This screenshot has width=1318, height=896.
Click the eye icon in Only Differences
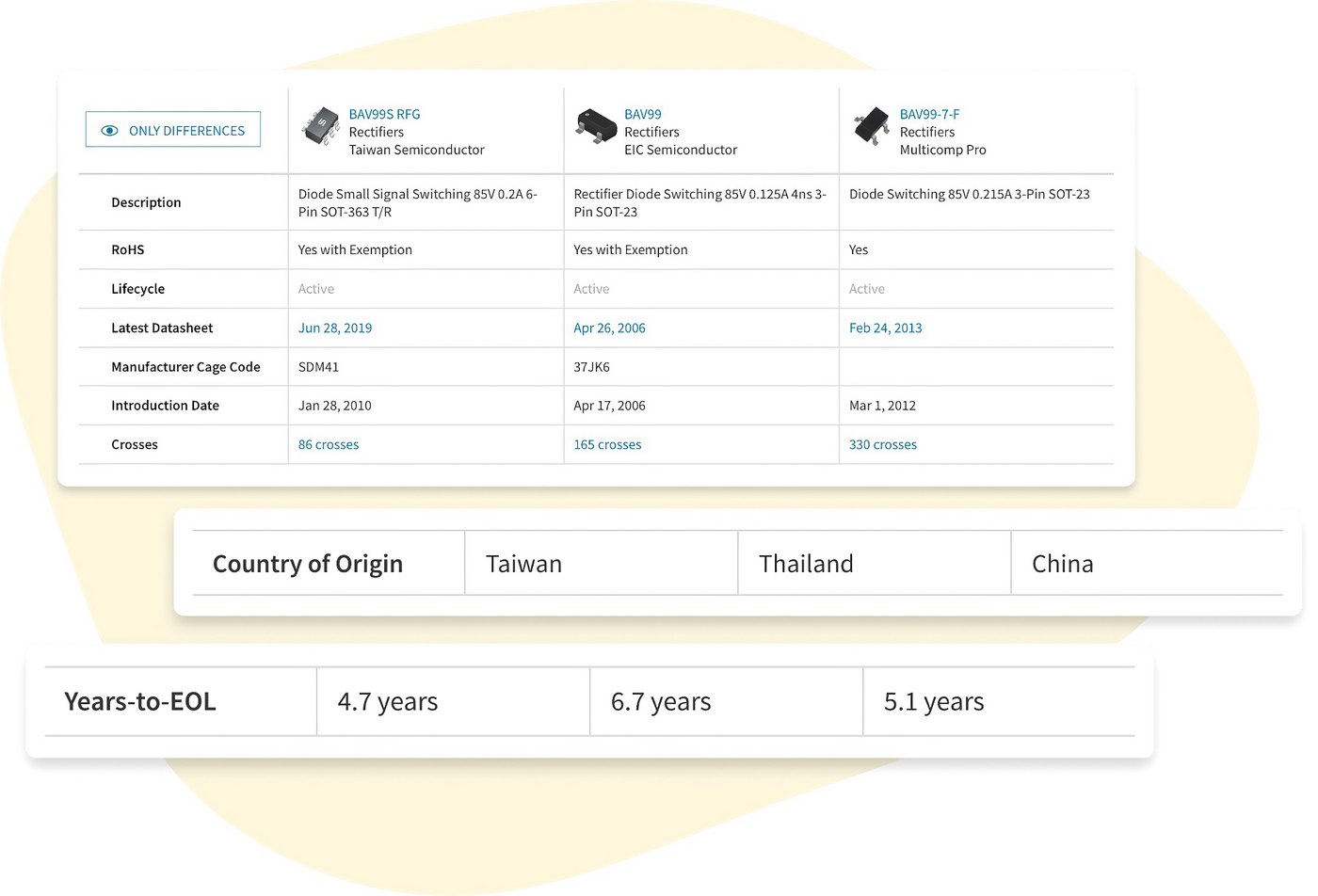[x=109, y=131]
